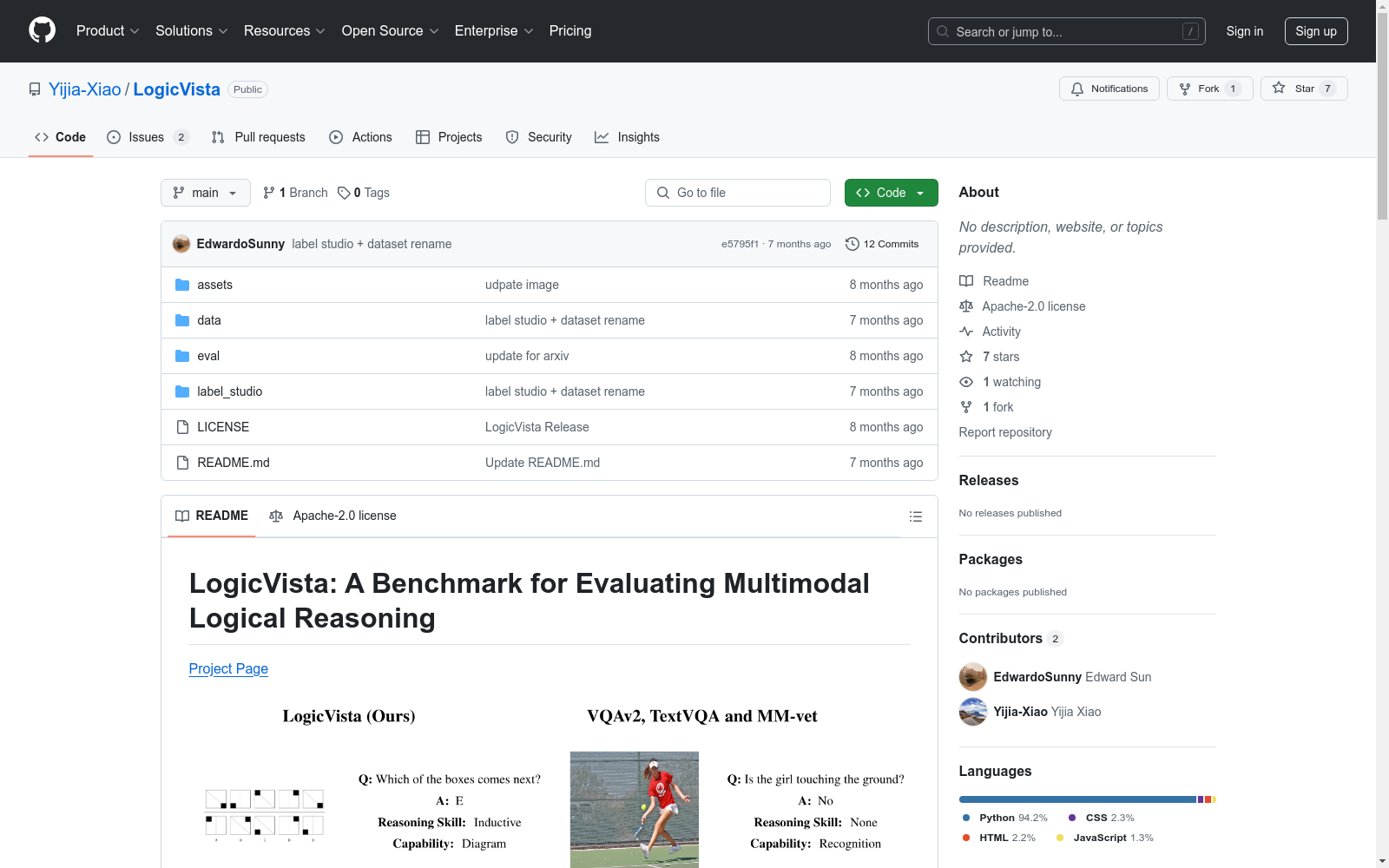Click EdwardoSunny avatar in commit header

click(181, 244)
